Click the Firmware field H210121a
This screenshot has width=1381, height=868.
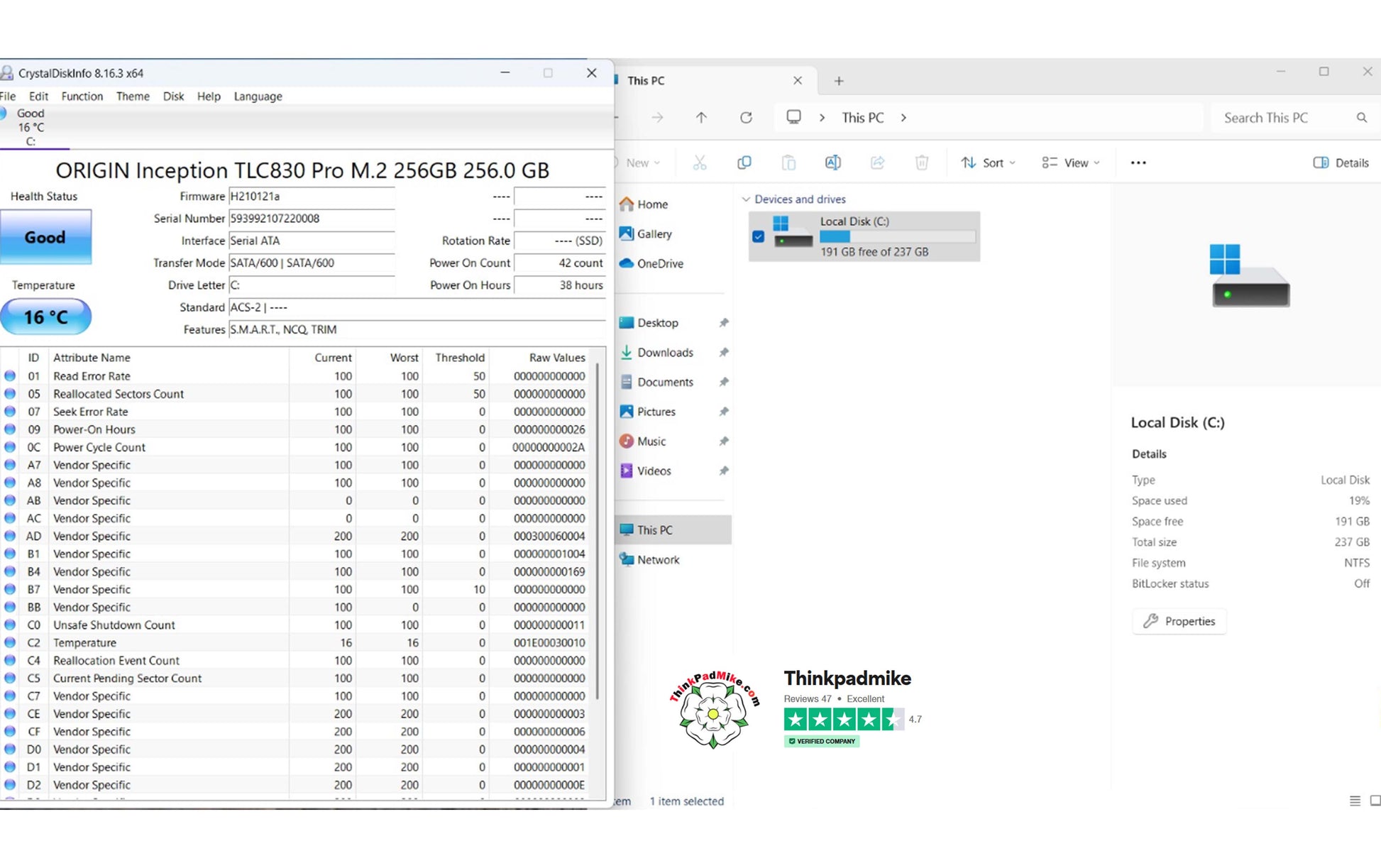pyautogui.click(x=312, y=197)
